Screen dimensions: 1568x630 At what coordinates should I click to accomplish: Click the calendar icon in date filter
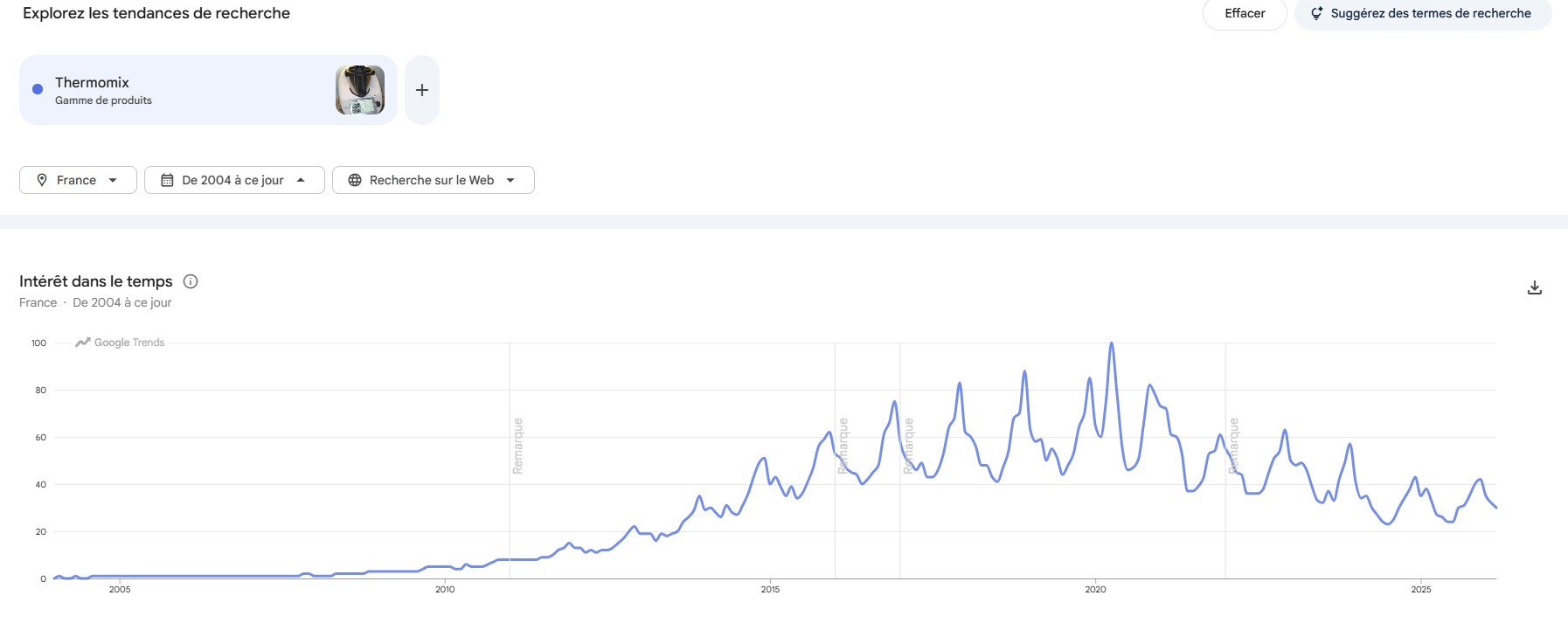tap(167, 180)
